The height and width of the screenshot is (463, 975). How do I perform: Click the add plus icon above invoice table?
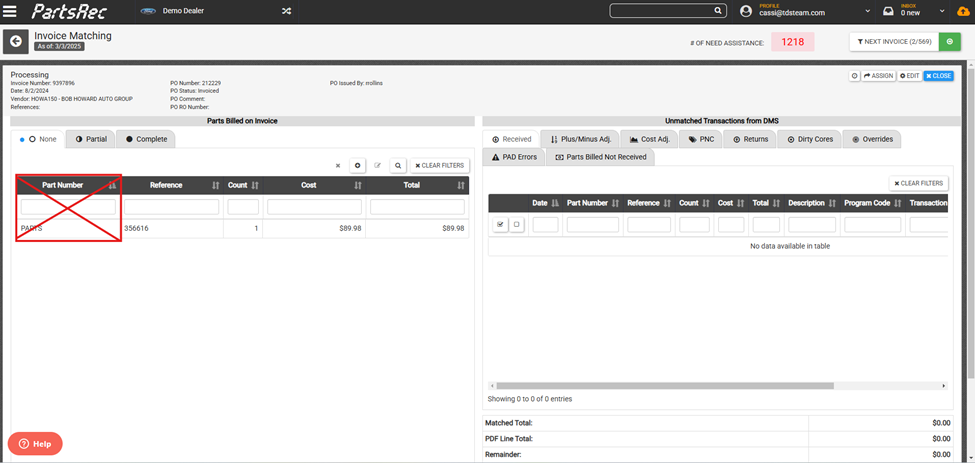(358, 166)
